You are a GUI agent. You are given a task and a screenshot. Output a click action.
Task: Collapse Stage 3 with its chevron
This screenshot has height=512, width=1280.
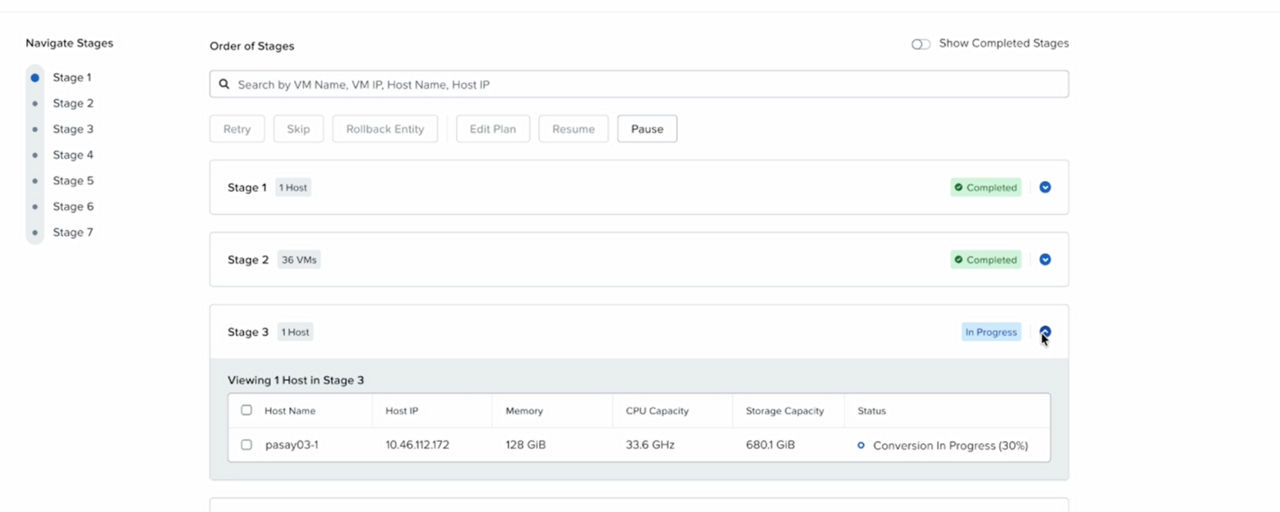pyautogui.click(x=1045, y=332)
